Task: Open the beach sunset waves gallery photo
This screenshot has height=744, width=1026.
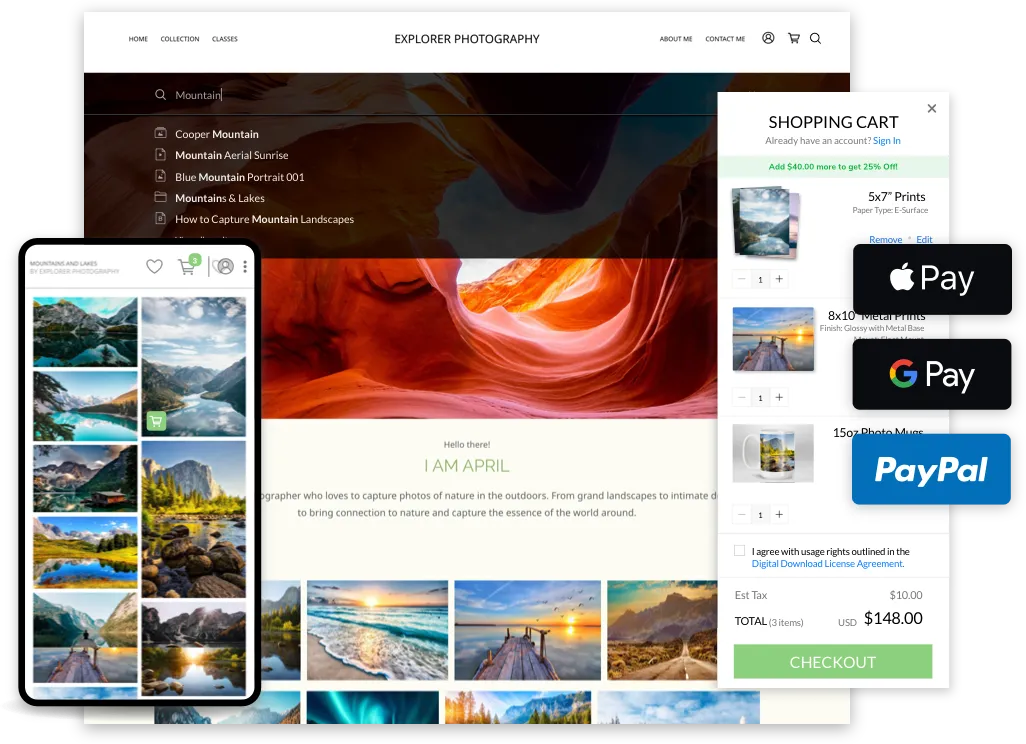Action: pos(378,629)
